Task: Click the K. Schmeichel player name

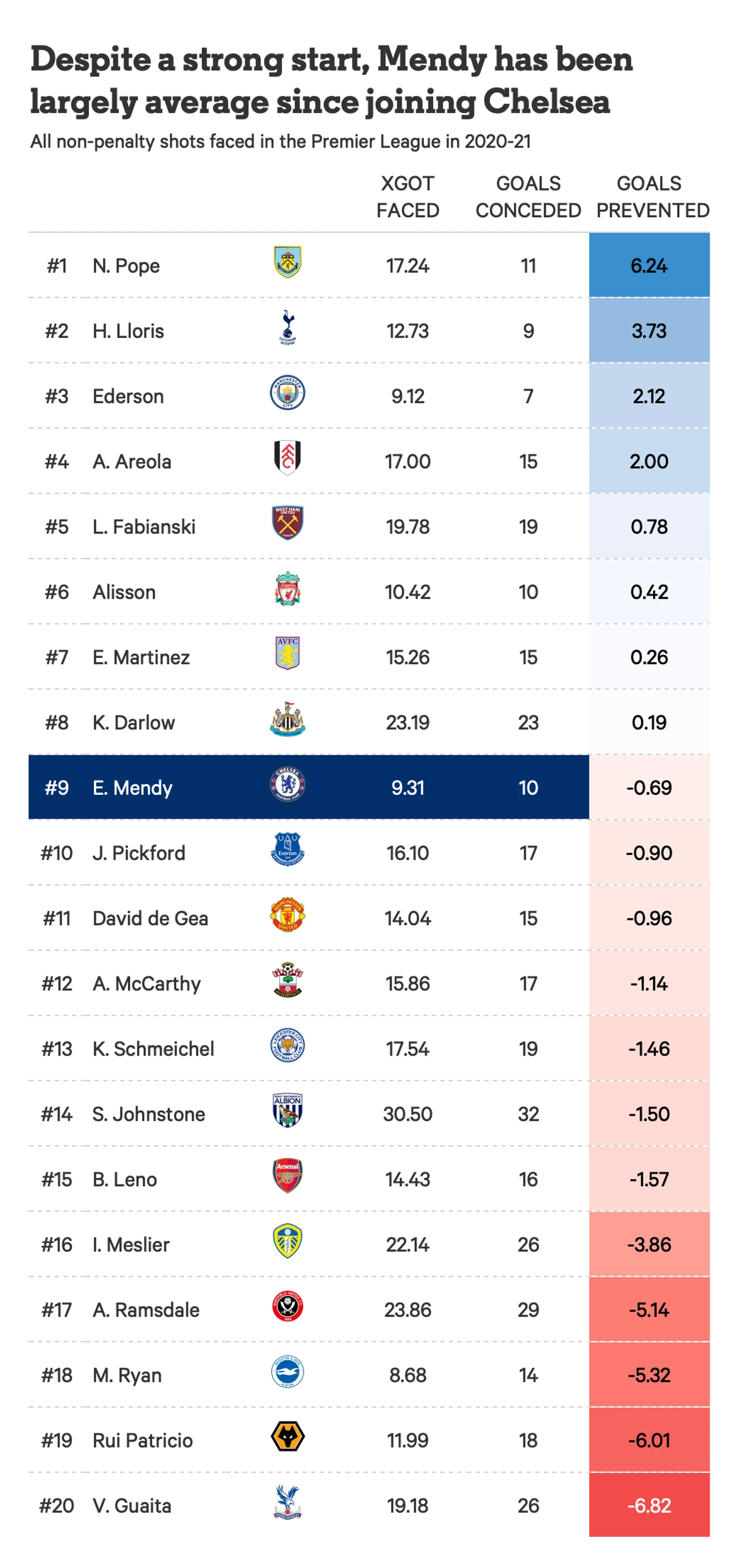Action: (153, 1049)
